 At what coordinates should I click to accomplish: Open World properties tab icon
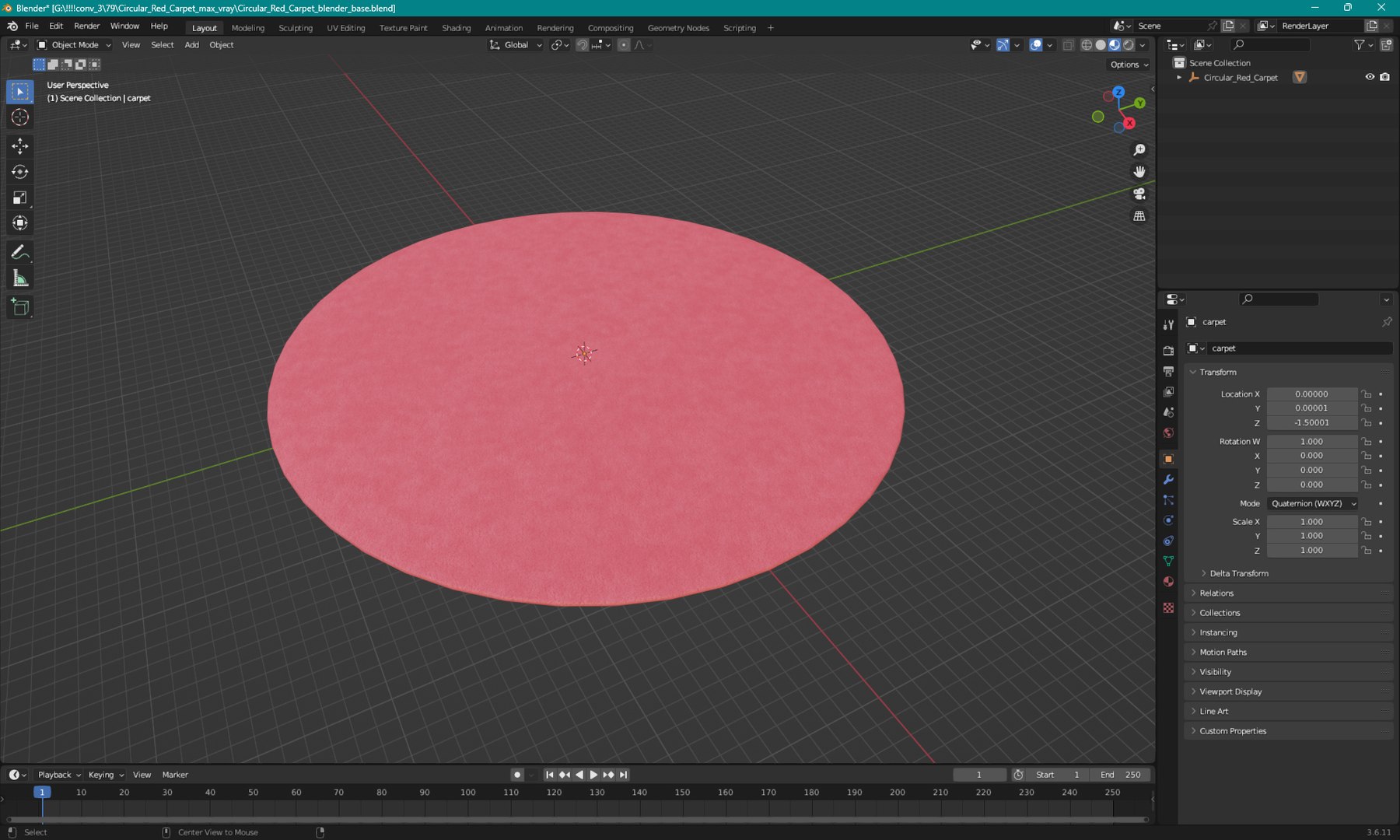[1168, 433]
